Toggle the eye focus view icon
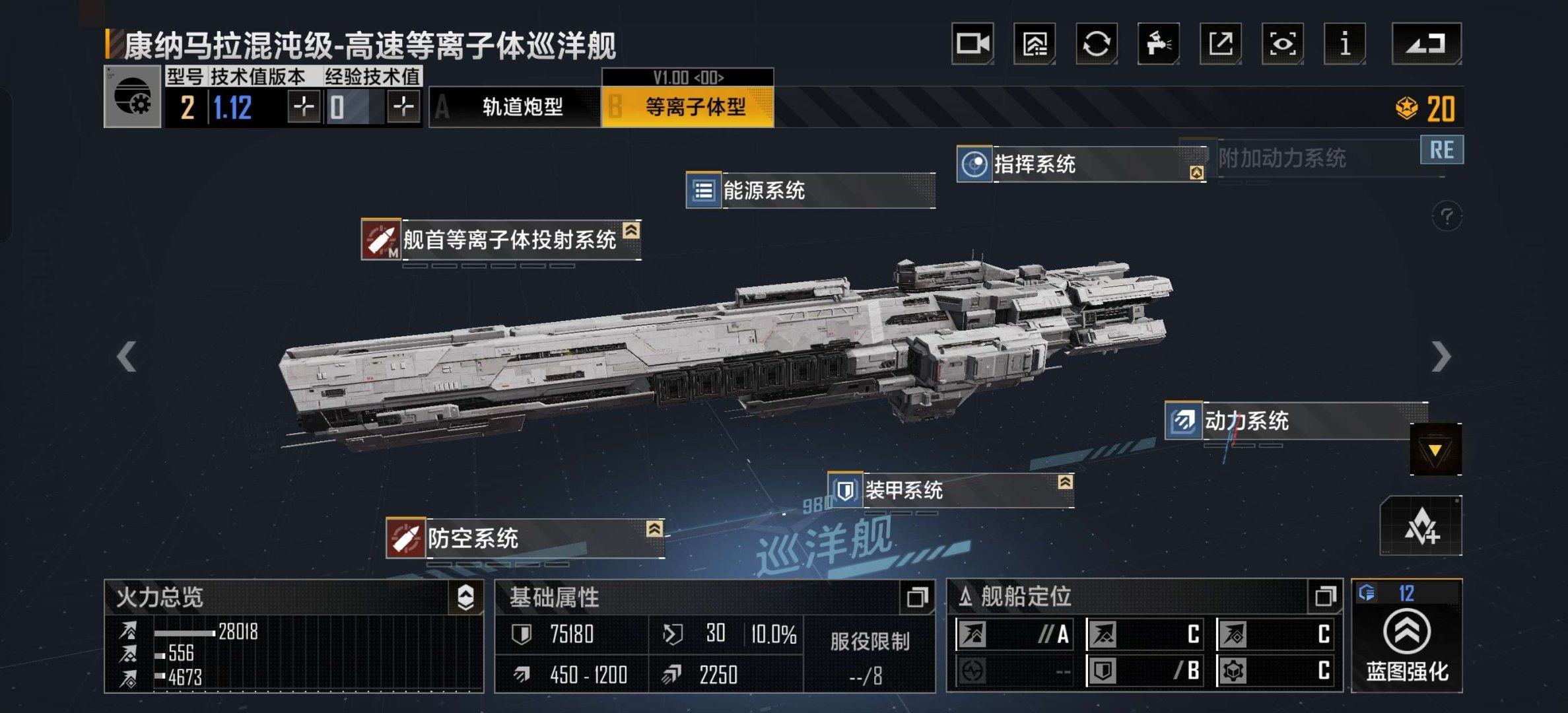The width and height of the screenshot is (1568, 713). (1283, 44)
